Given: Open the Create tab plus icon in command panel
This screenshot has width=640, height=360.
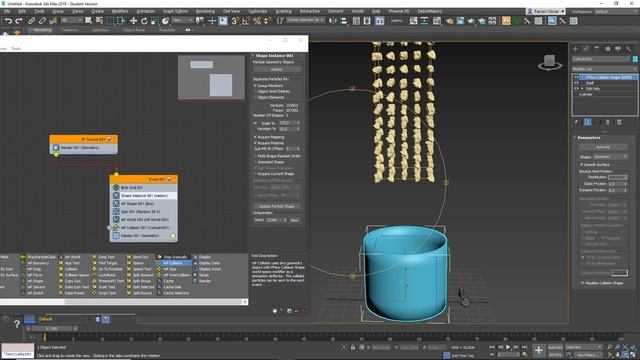Looking at the screenshot, I should coord(576,49).
